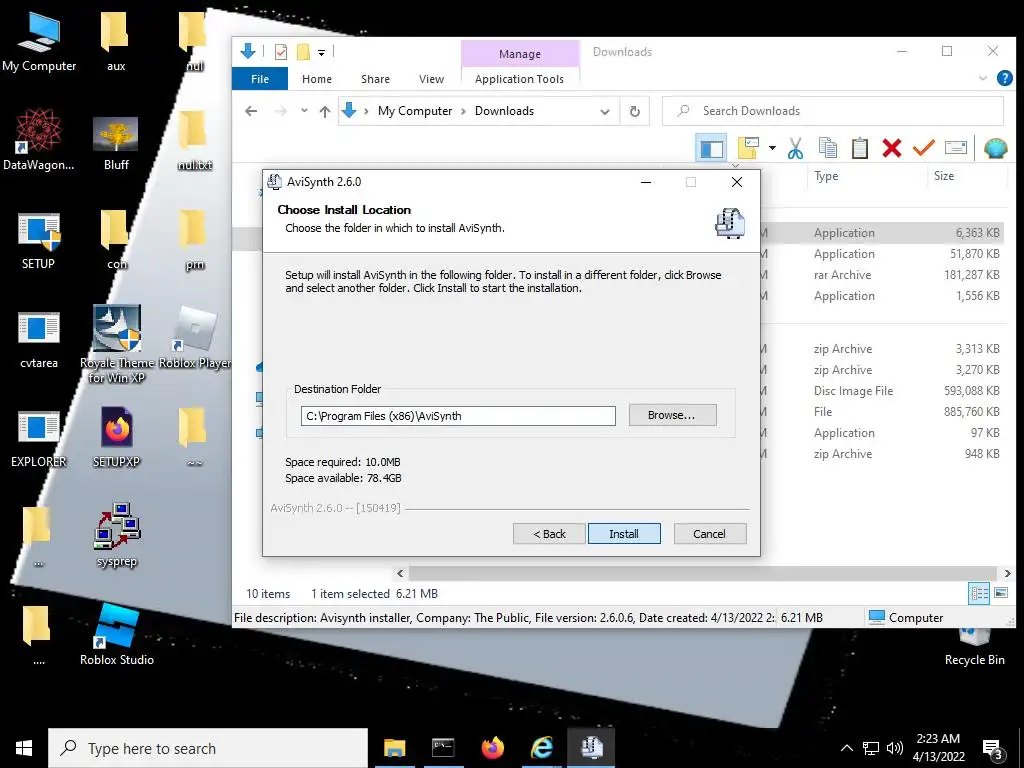1024x768 pixels.
Task: Click the Windows Start button
Action: (x=24, y=748)
